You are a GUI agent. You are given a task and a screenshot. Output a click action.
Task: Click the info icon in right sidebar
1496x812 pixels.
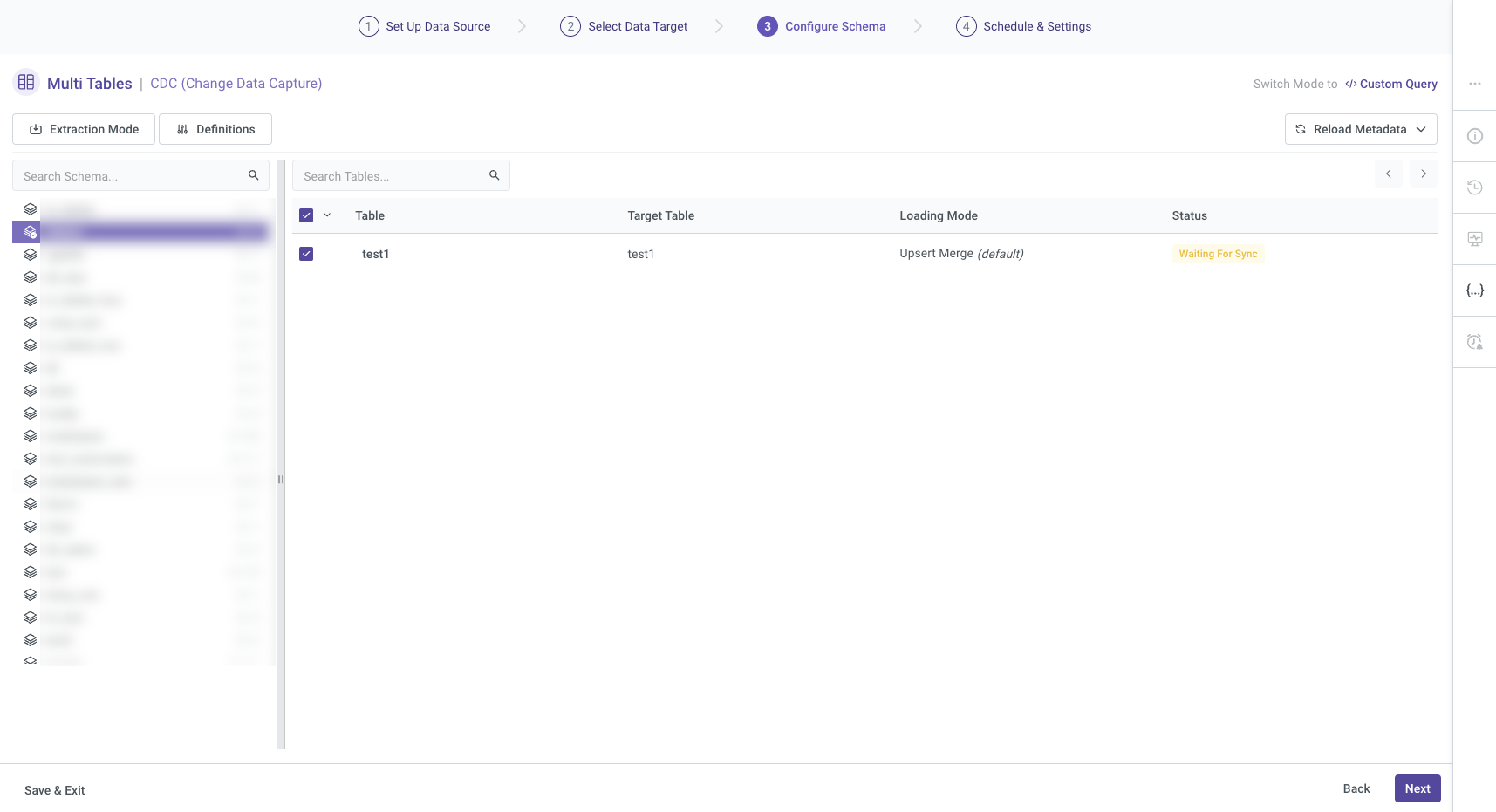tap(1474, 136)
